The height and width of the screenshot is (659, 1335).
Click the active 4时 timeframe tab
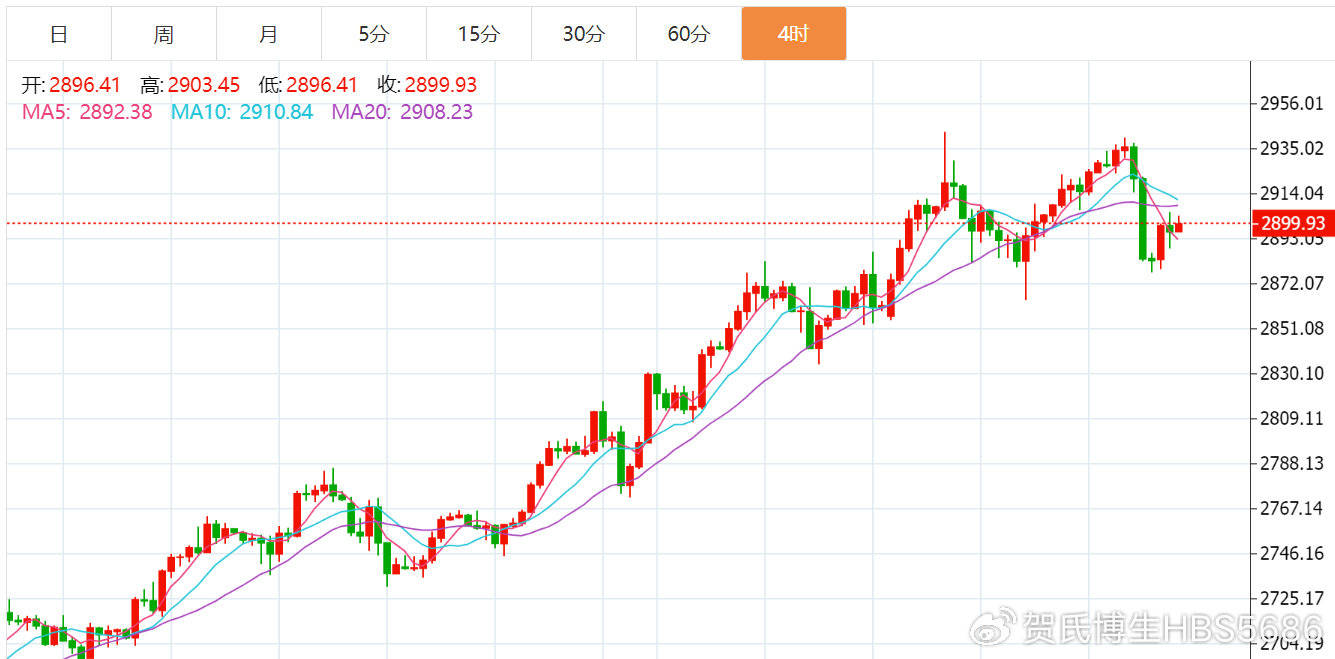coord(794,34)
